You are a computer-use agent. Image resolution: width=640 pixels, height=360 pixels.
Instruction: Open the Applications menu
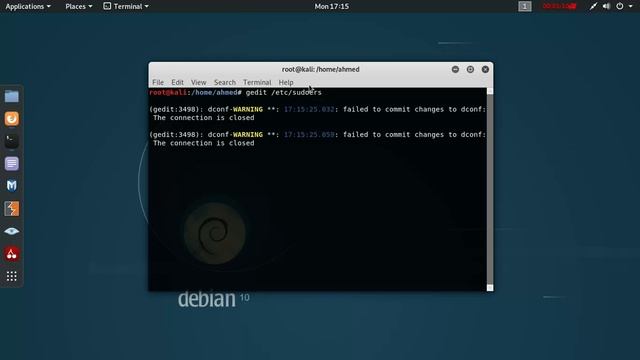[x=28, y=6]
